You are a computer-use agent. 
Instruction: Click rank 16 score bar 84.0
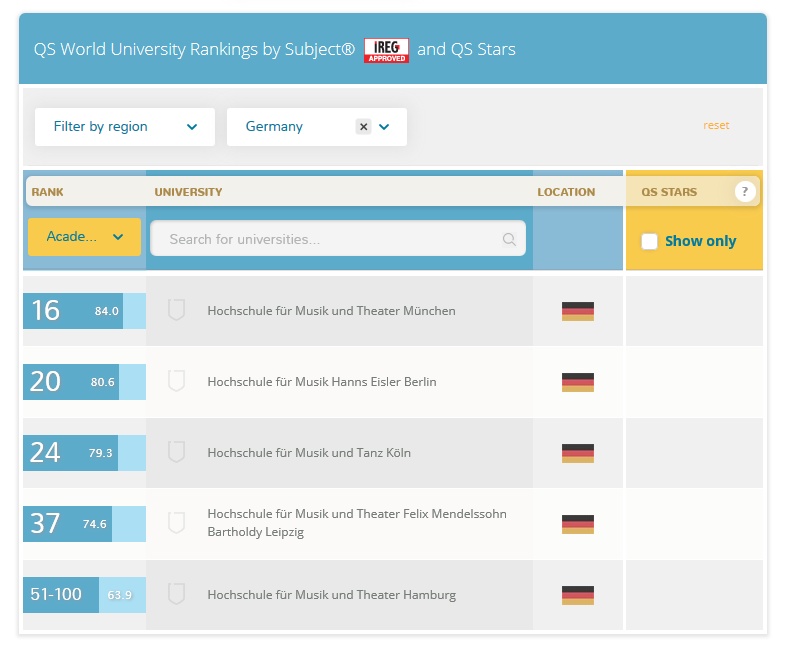pyautogui.click(x=85, y=311)
